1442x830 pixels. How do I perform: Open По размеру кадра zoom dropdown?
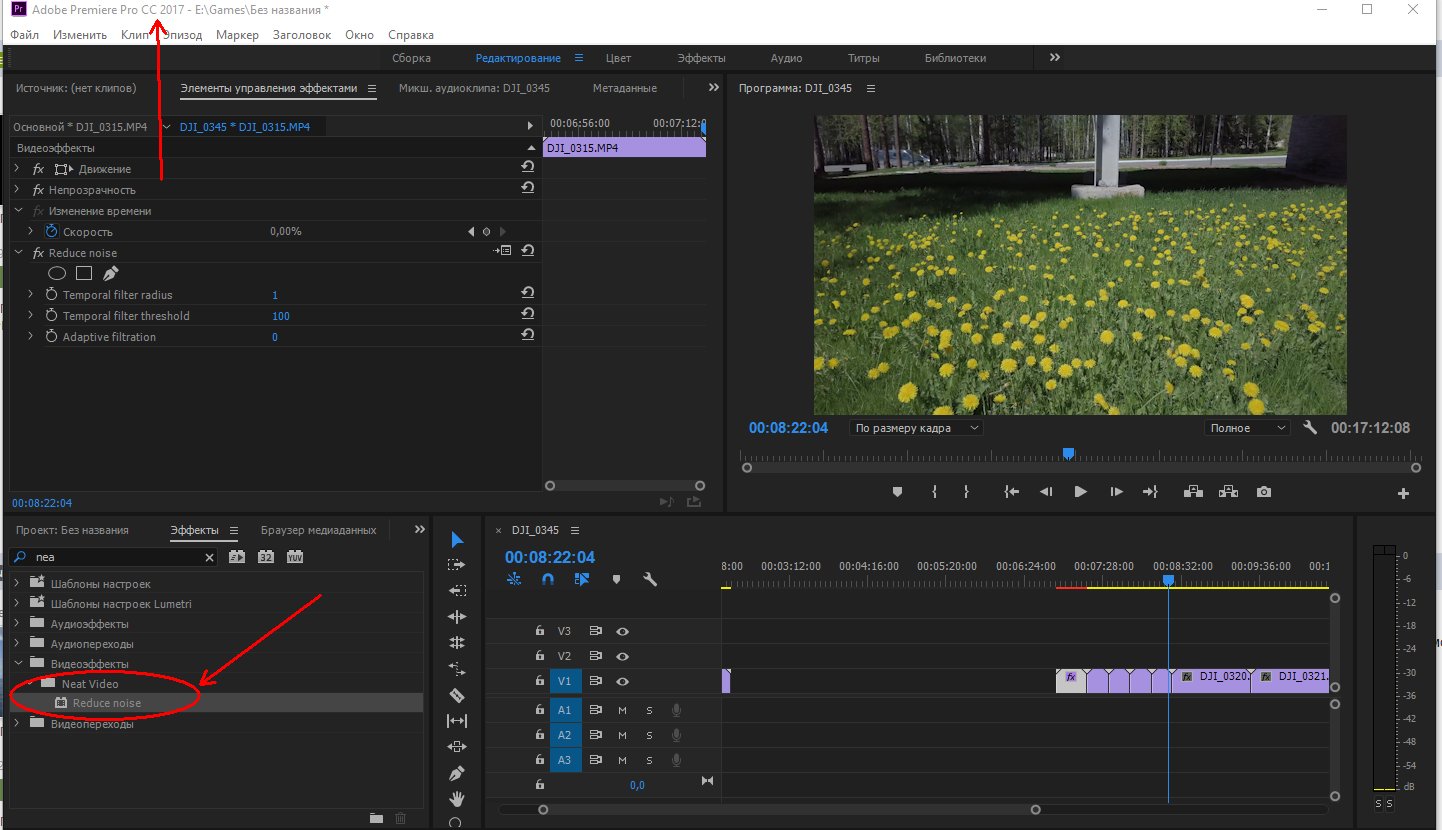(x=916, y=428)
